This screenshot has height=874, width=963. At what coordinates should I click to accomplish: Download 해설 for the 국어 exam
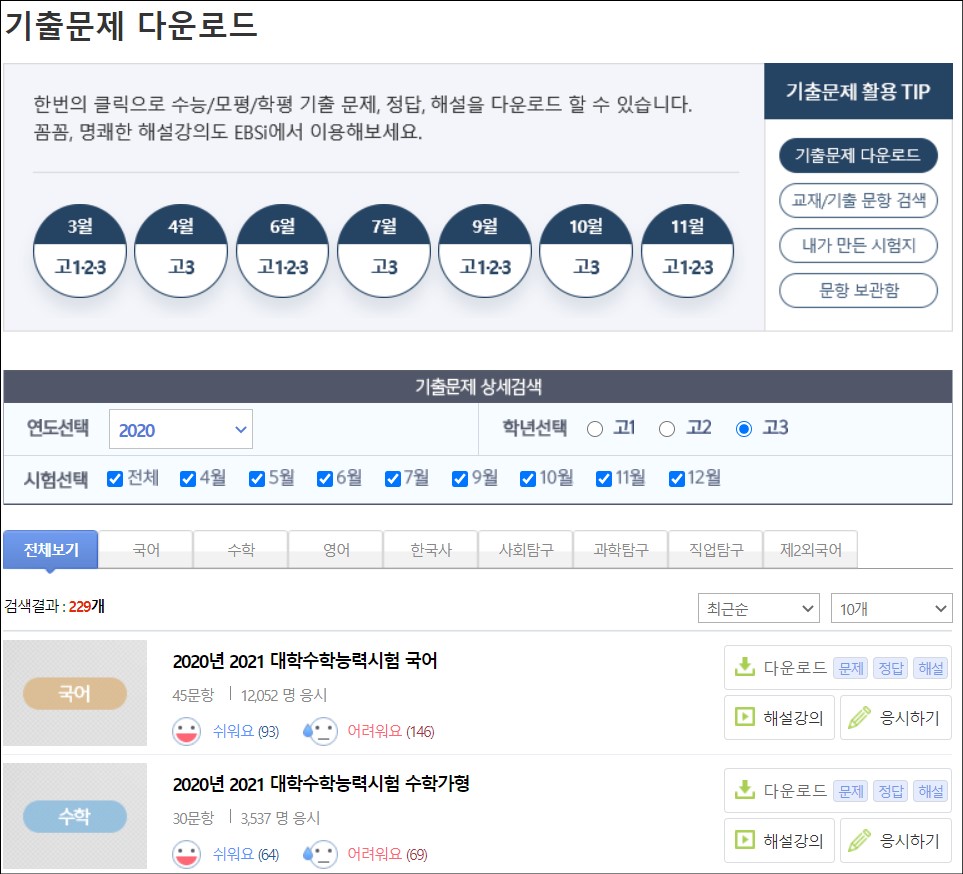pos(931,668)
